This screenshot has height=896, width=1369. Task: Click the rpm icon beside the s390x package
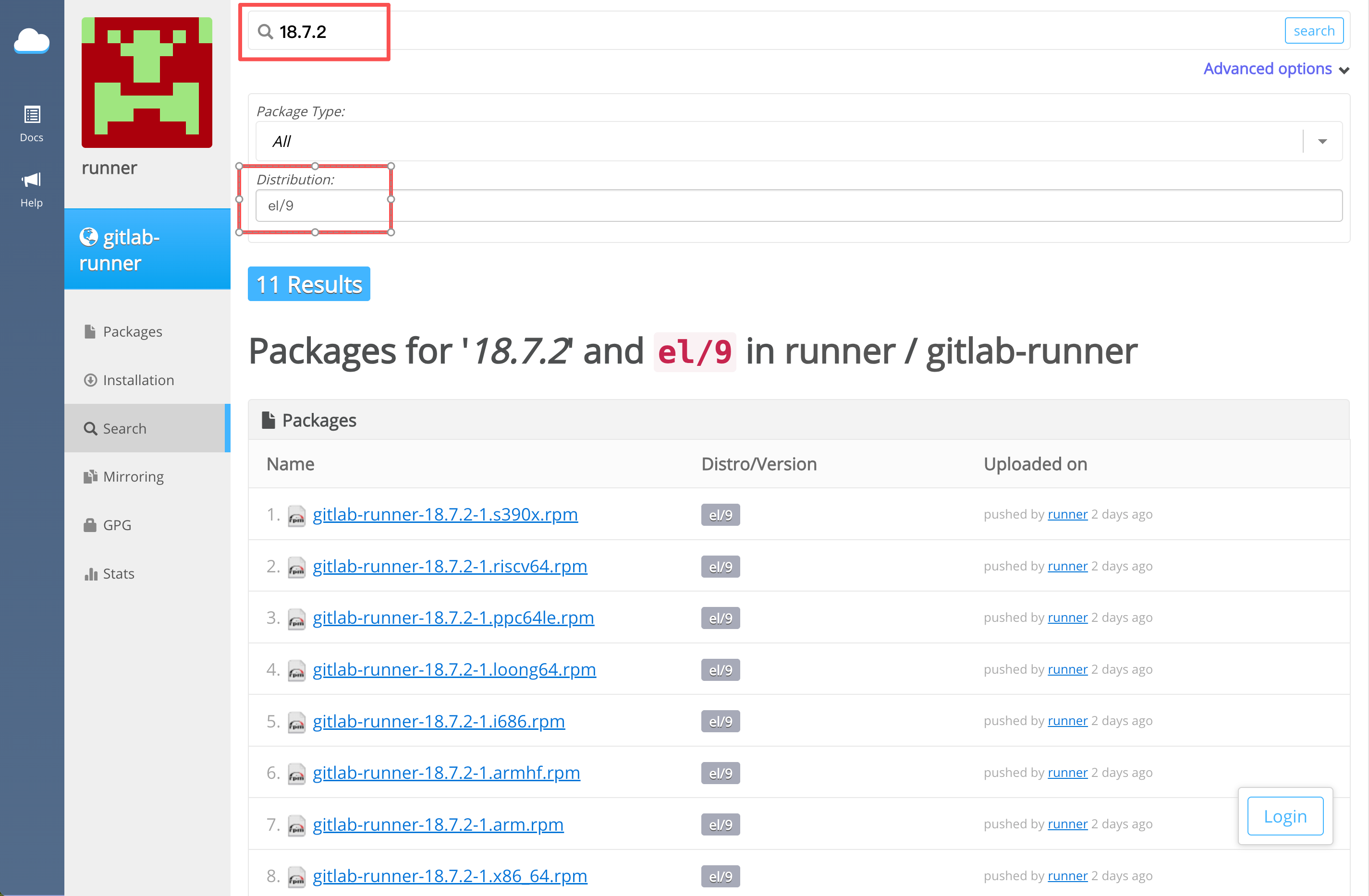point(296,515)
